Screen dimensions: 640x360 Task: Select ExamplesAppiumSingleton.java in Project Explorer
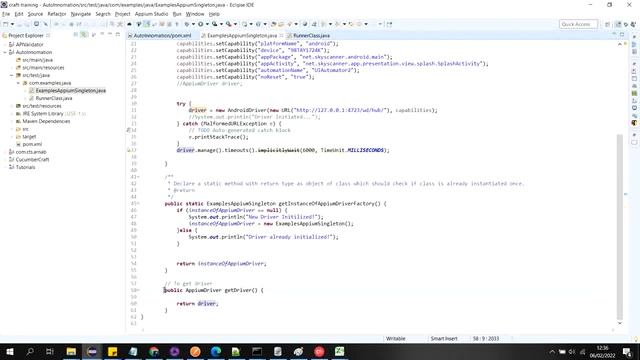point(70,91)
